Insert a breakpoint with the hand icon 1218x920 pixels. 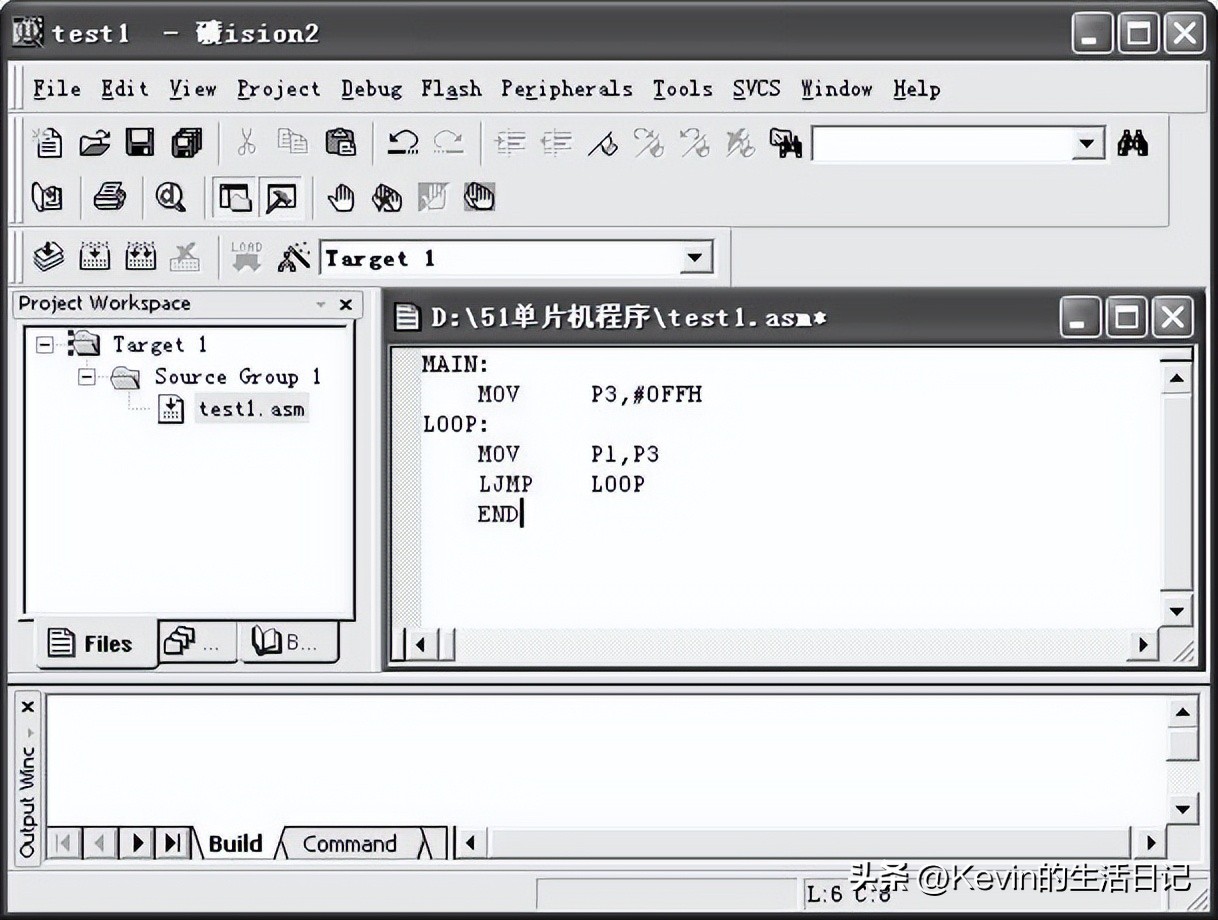pyautogui.click(x=341, y=198)
